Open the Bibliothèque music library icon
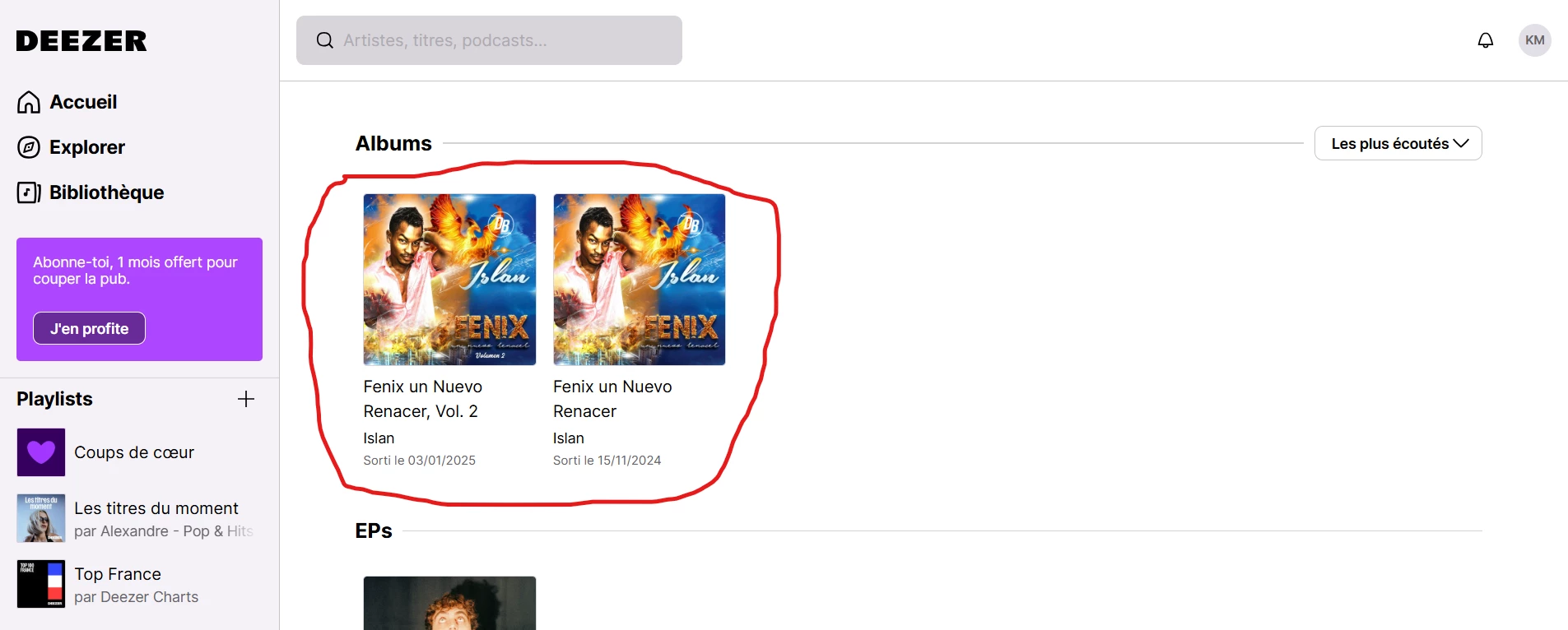The image size is (1568, 630). tap(29, 192)
